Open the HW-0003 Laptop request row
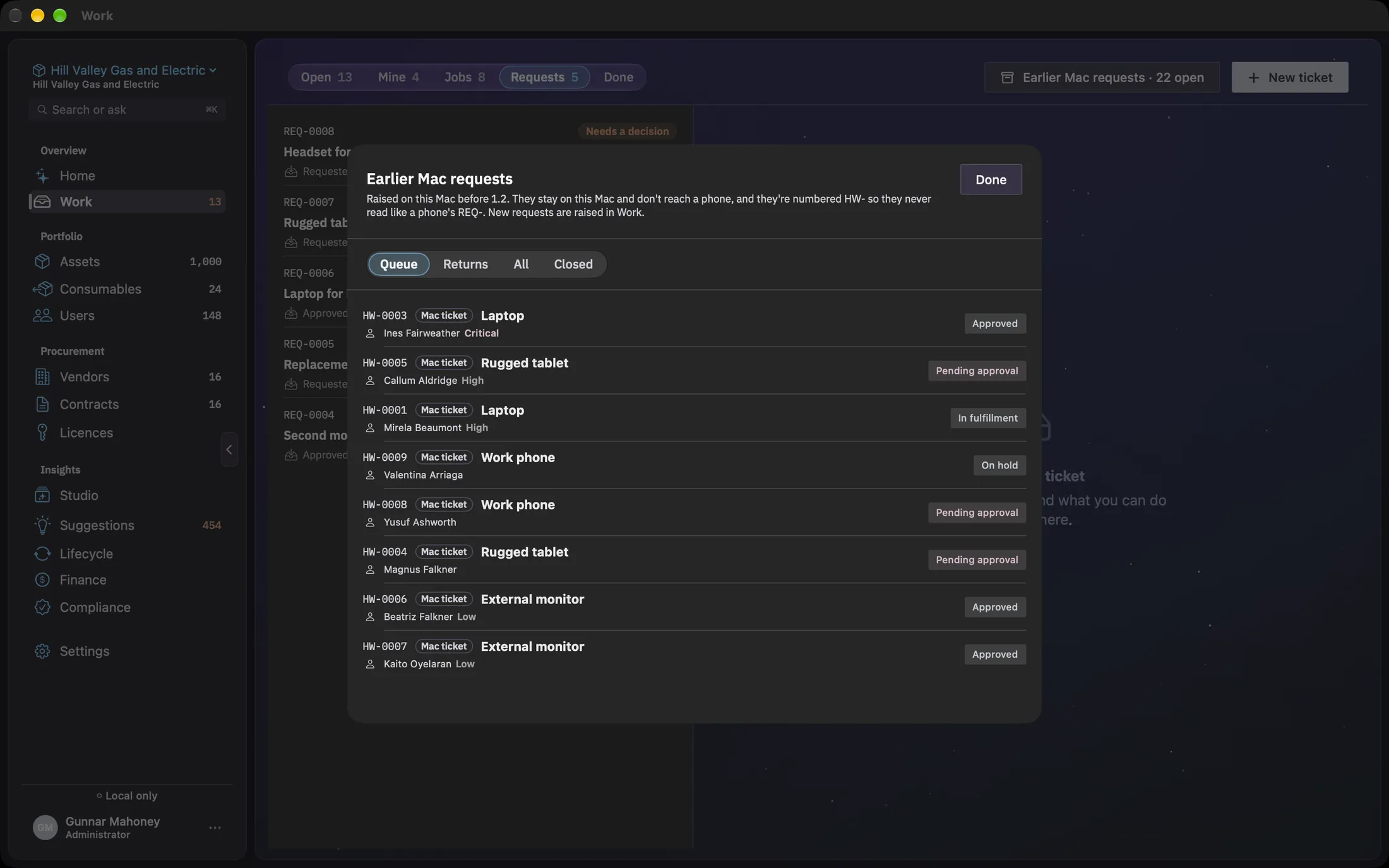 tap(694, 324)
